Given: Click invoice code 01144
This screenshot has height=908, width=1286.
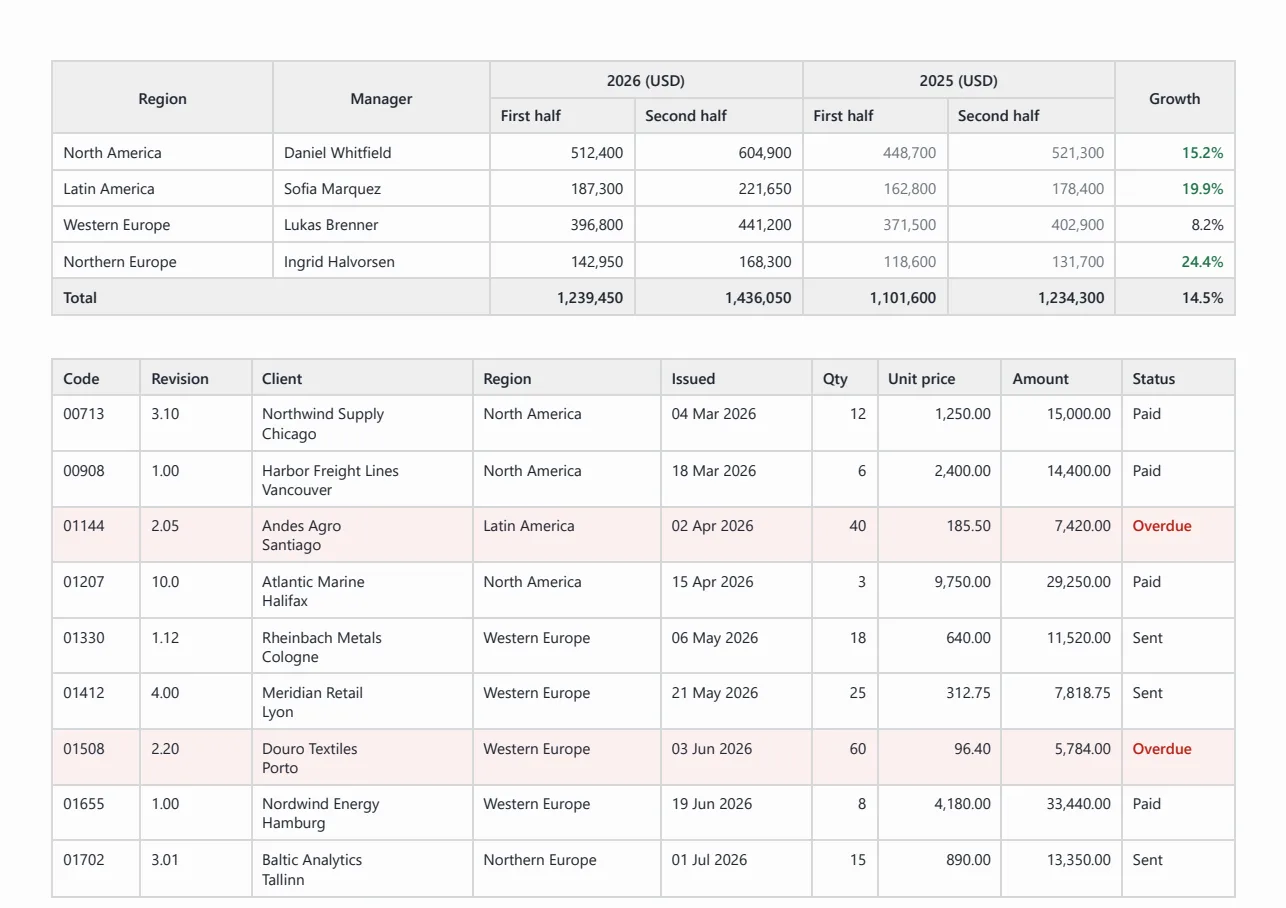Looking at the screenshot, I should point(83,526).
